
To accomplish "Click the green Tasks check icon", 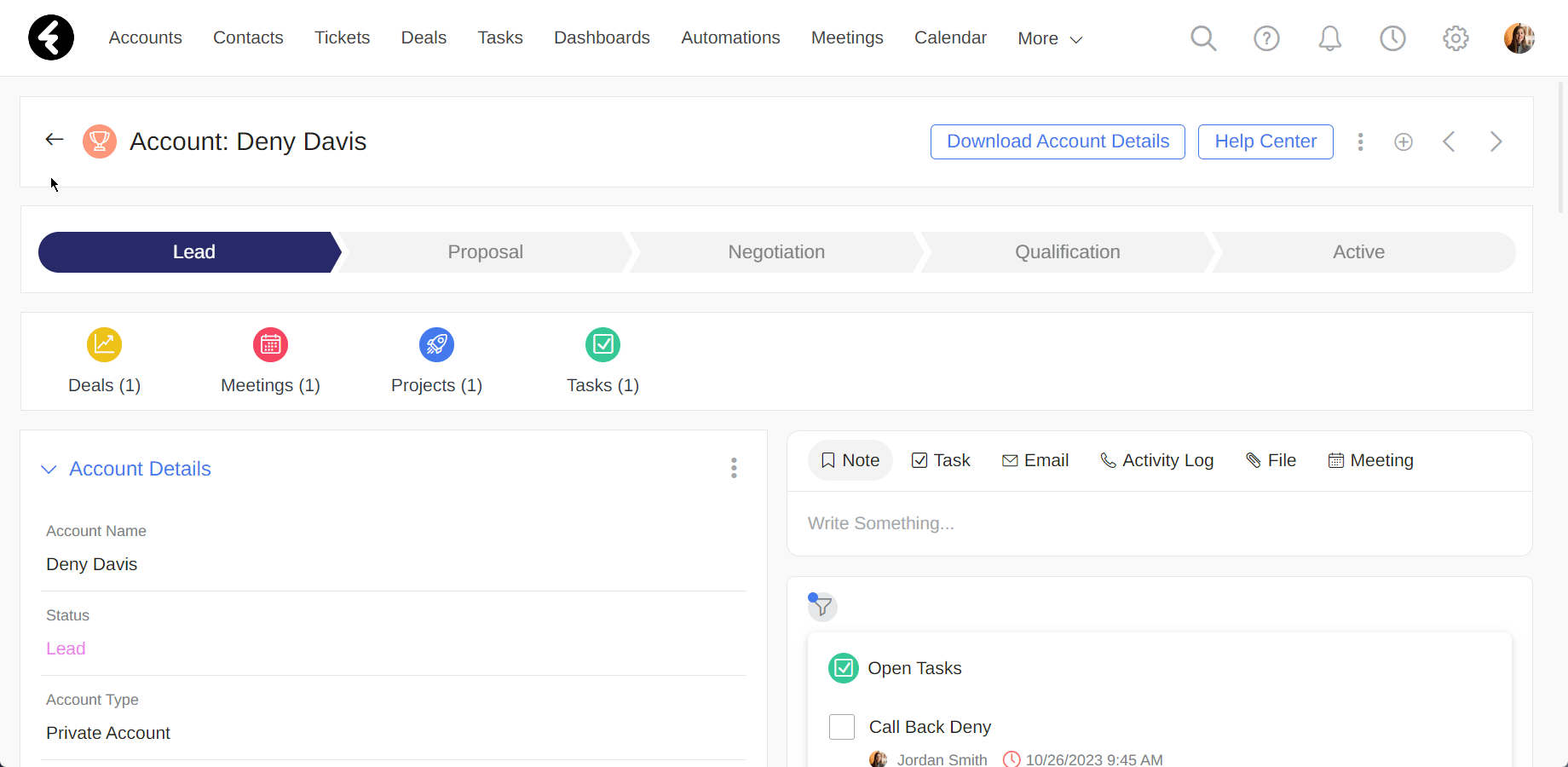I will pos(602,344).
